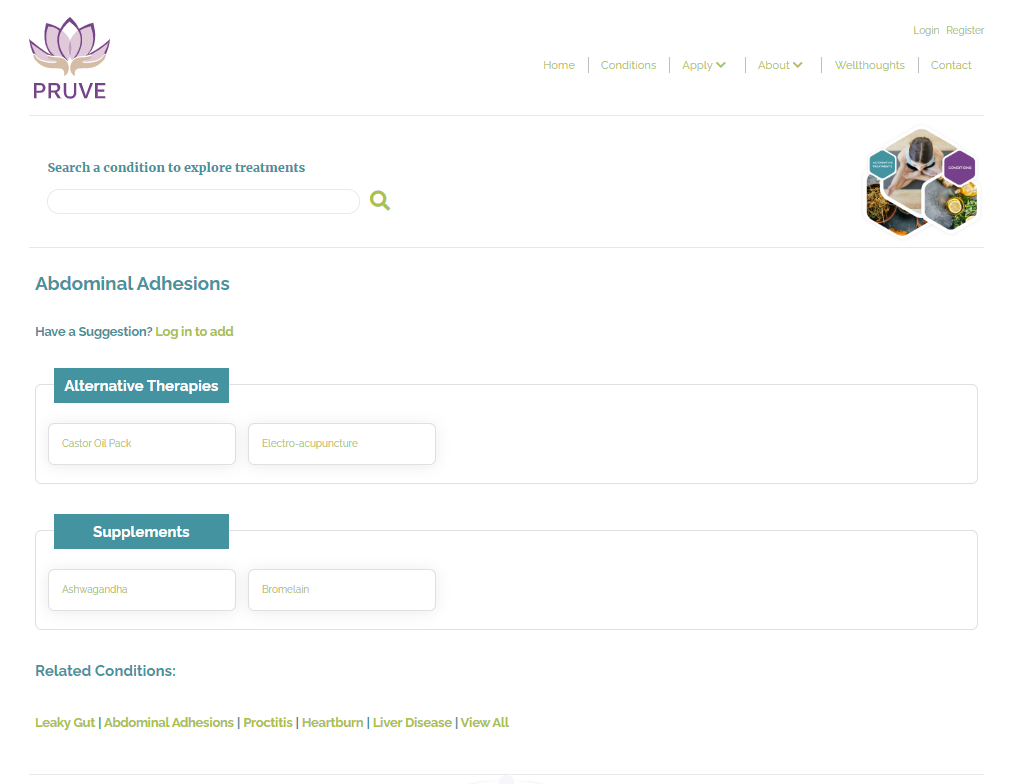The height and width of the screenshot is (784, 1027).
Task: Select the Bromelain supplement
Action: [x=341, y=589]
